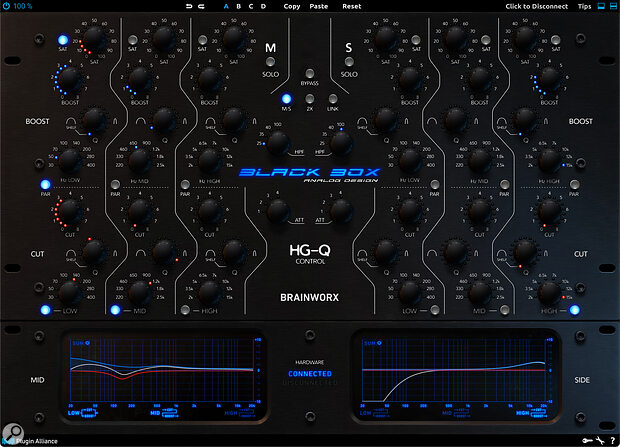
Task: Click the Mid low band CUT knob
Action: (x=70, y=212)
